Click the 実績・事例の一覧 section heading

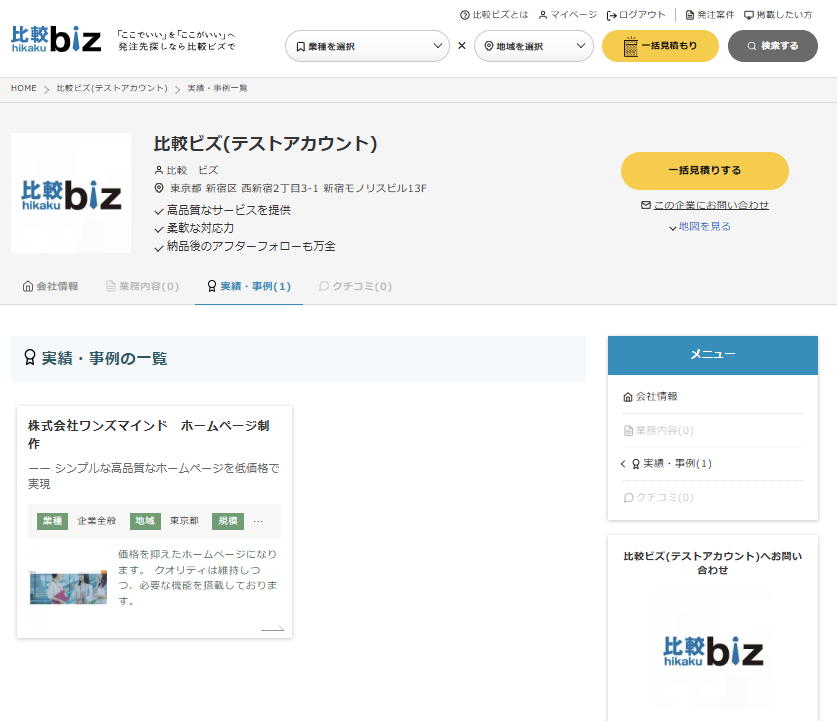point(96,358)
